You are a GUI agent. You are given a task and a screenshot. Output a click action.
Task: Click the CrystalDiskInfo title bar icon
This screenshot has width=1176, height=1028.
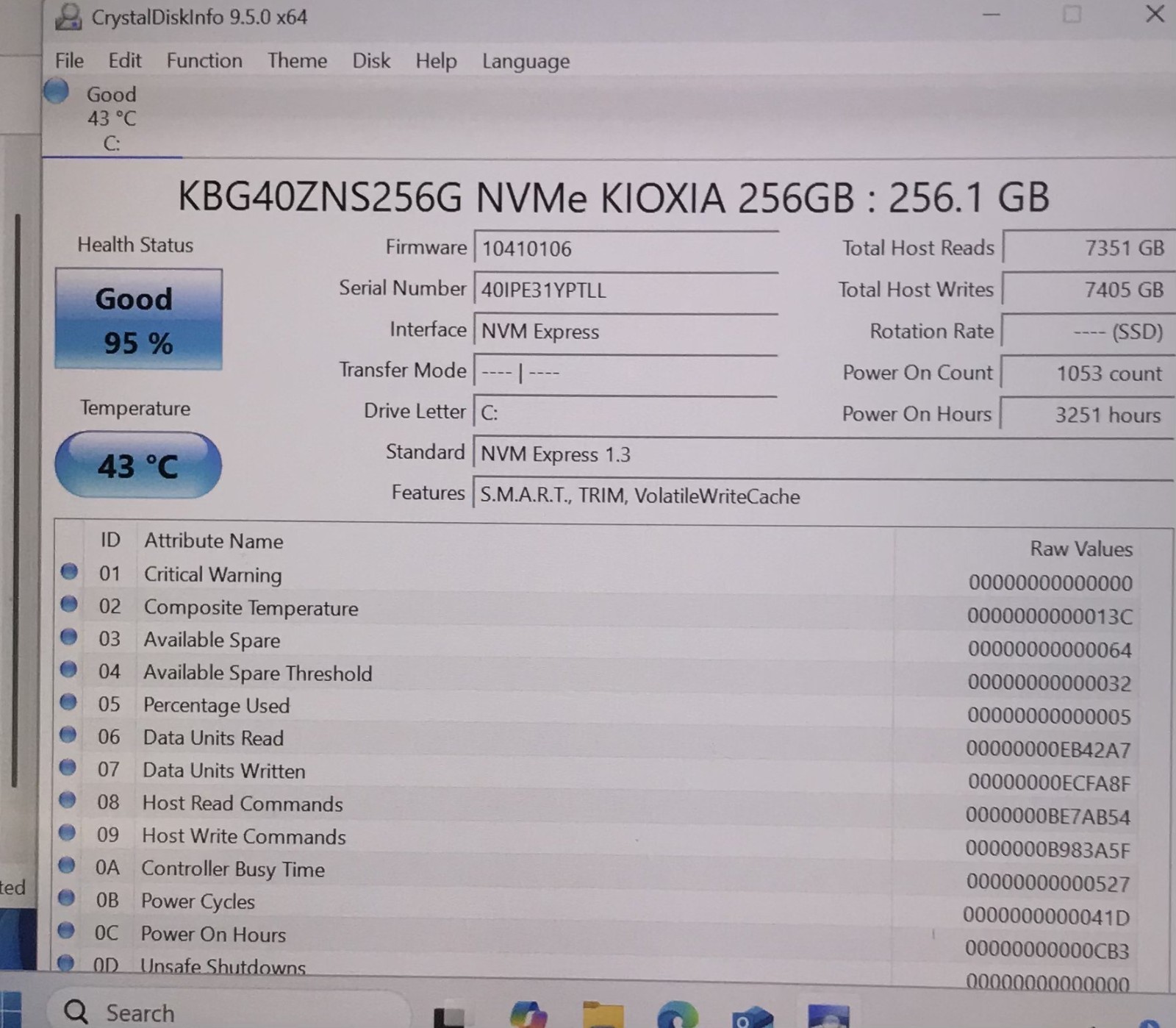point(68,16)
